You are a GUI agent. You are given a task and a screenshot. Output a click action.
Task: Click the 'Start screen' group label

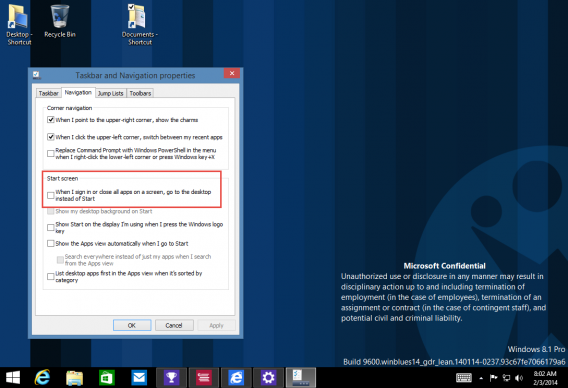click(62, 178)
